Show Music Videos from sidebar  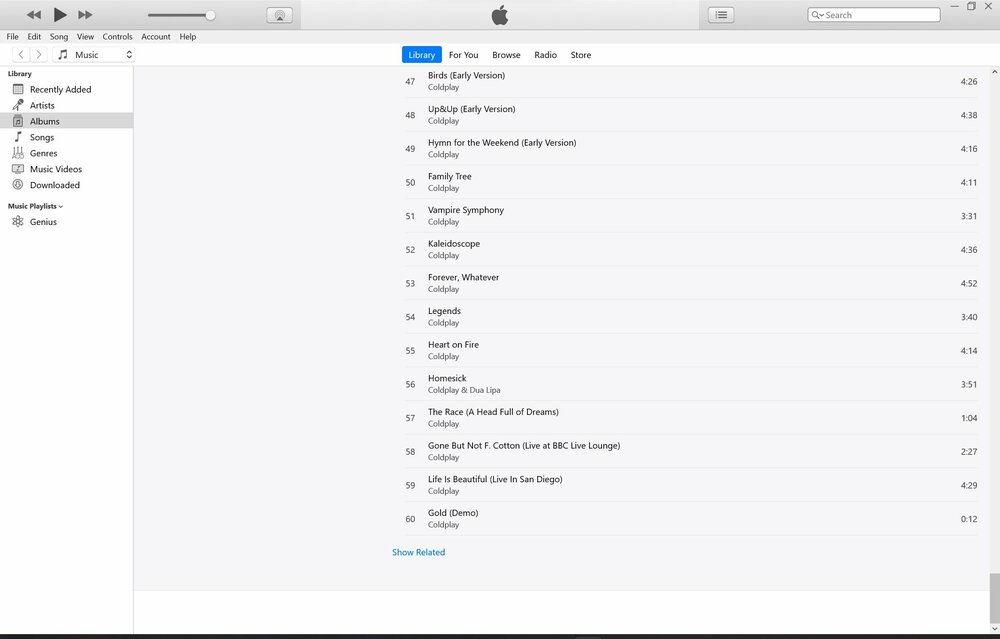pos(55,169)
